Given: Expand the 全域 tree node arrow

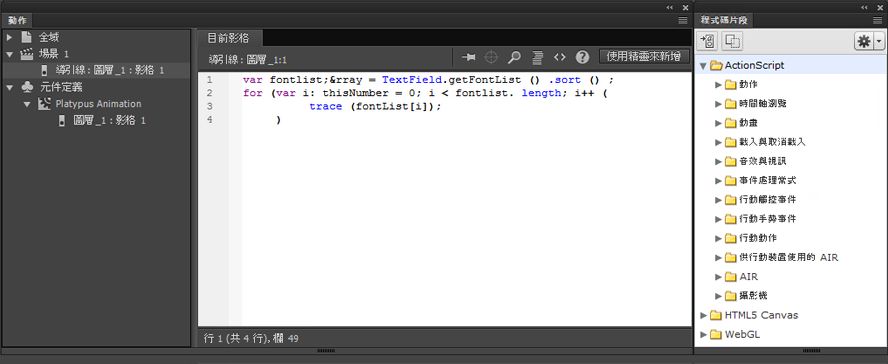Looking at the screenshot, I should (x=9, y=37).
